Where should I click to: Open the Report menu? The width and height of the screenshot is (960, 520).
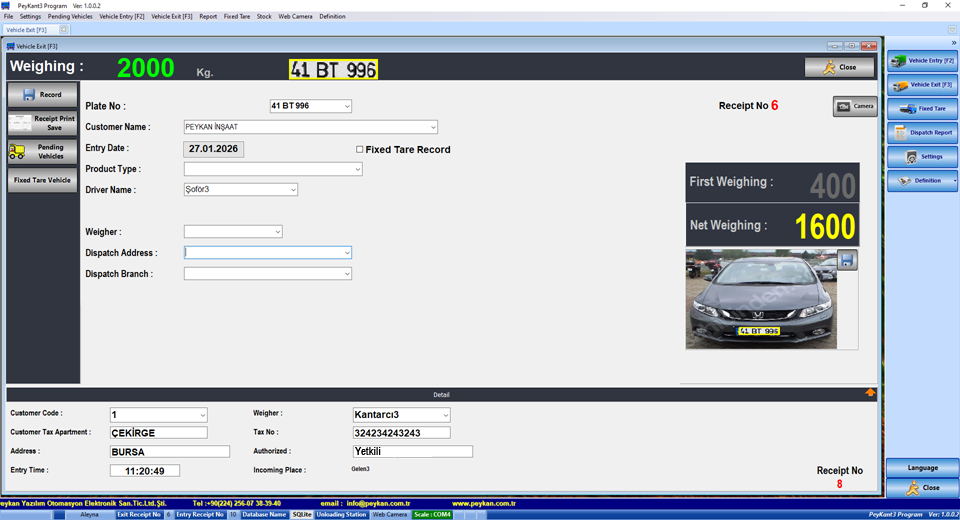click(208, 17)
